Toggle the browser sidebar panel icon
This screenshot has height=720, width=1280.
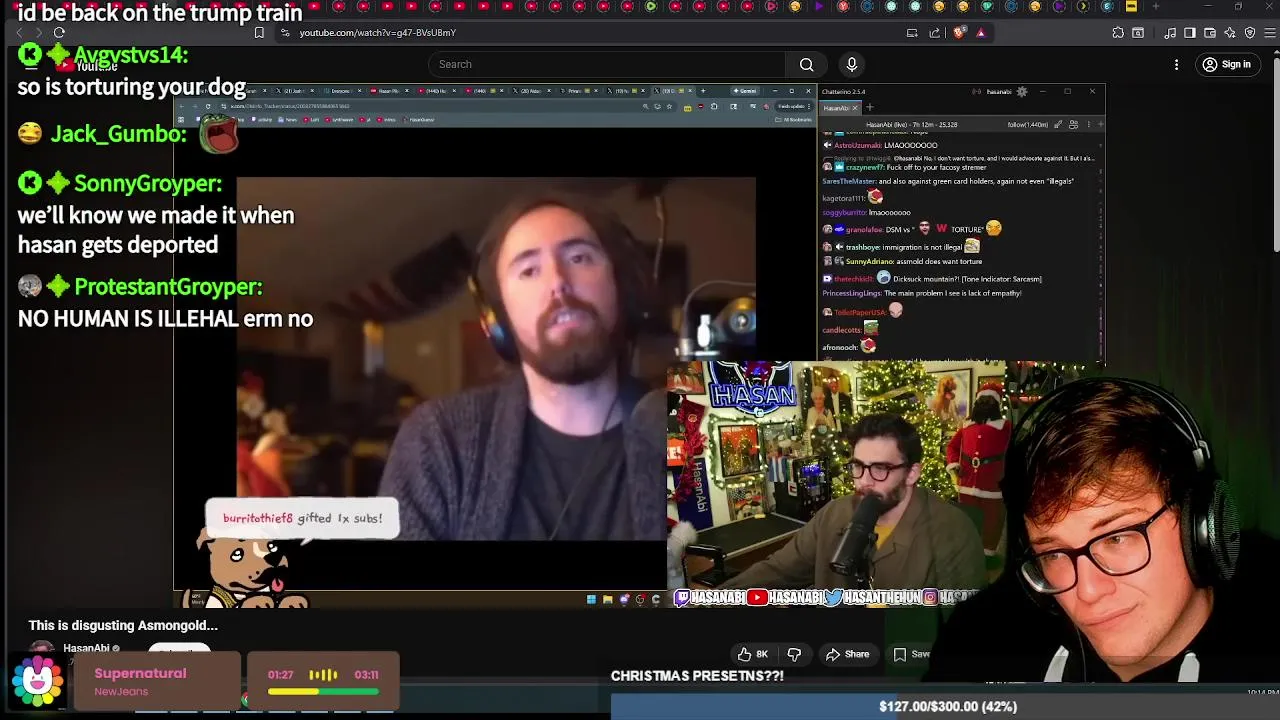click(1190, 32)
